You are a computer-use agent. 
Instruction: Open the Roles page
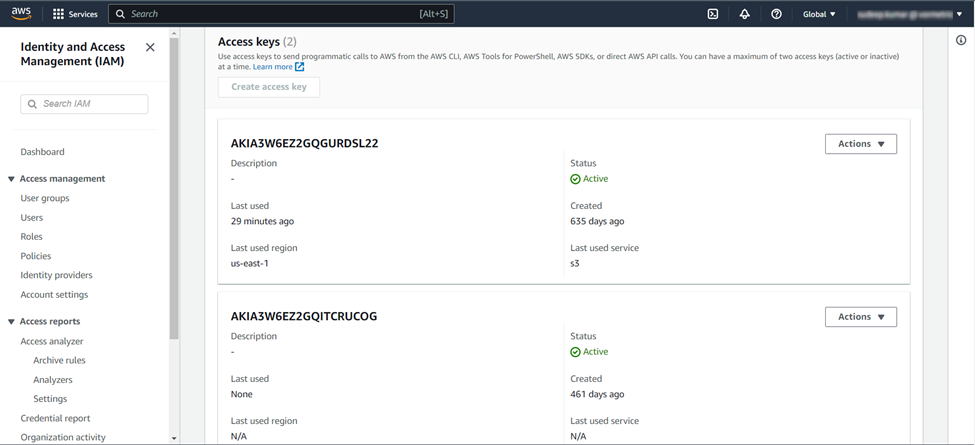click(x=31, y=237)
